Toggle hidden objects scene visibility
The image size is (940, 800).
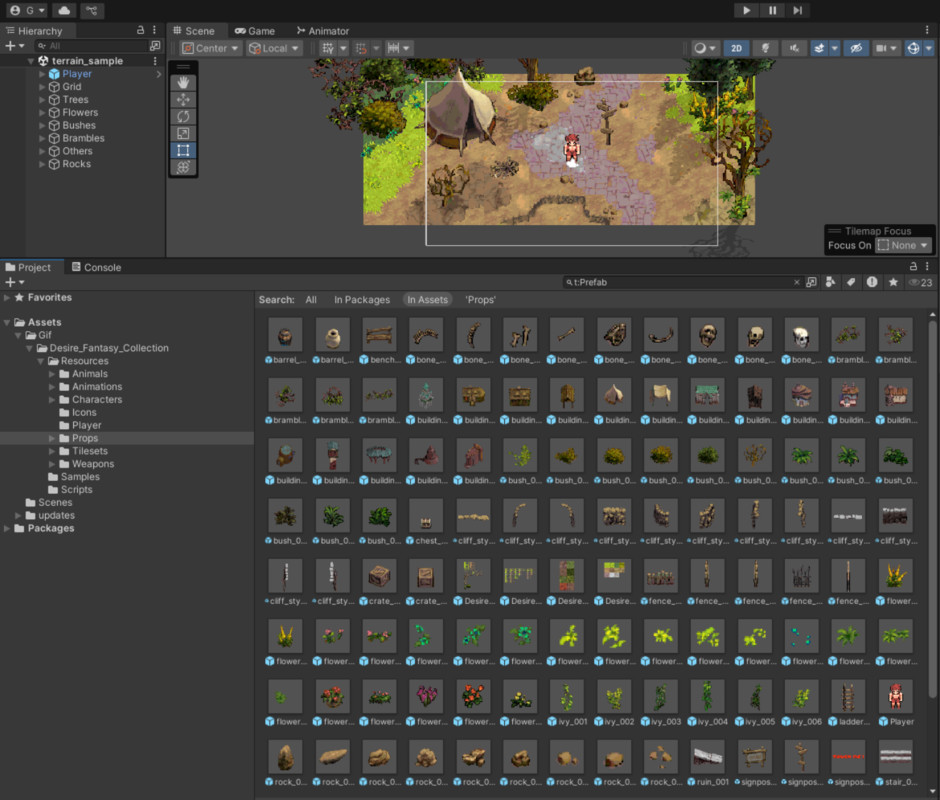[x=857, y=49]
